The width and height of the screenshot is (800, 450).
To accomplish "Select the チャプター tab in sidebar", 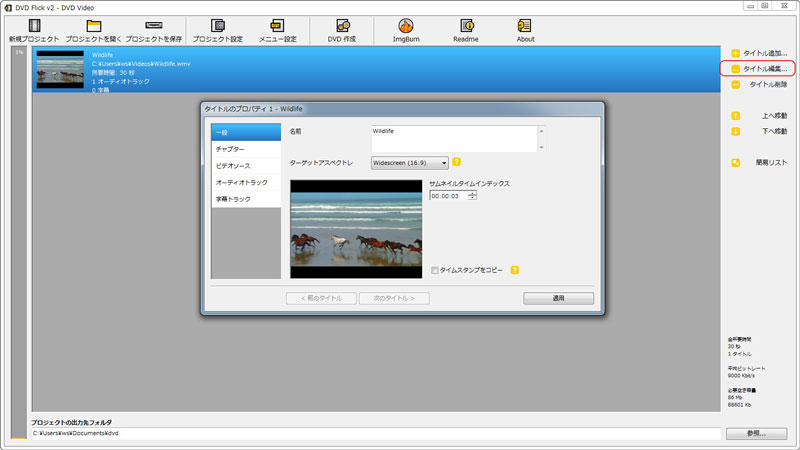I will [x=245, y=149].
